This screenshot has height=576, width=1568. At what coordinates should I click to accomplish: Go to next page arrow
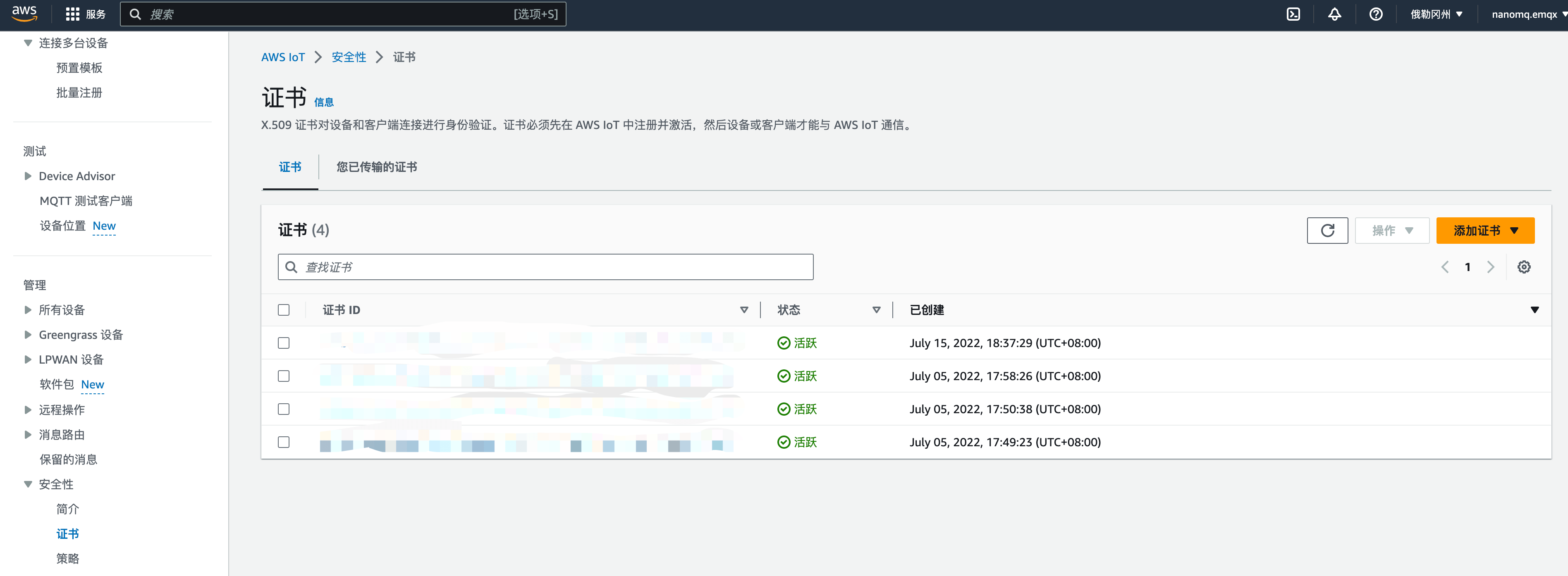pos(1490,267)
